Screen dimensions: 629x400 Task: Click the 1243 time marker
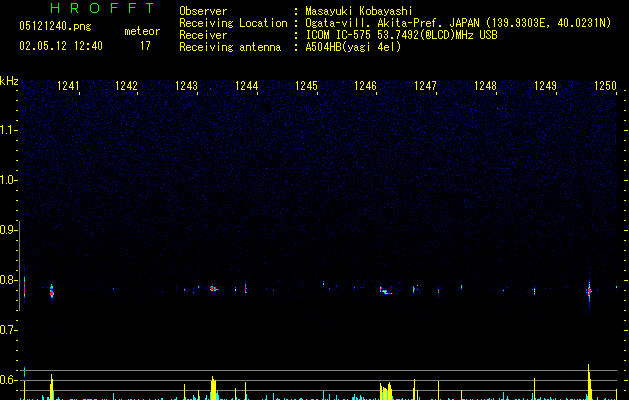click(187, 86)
